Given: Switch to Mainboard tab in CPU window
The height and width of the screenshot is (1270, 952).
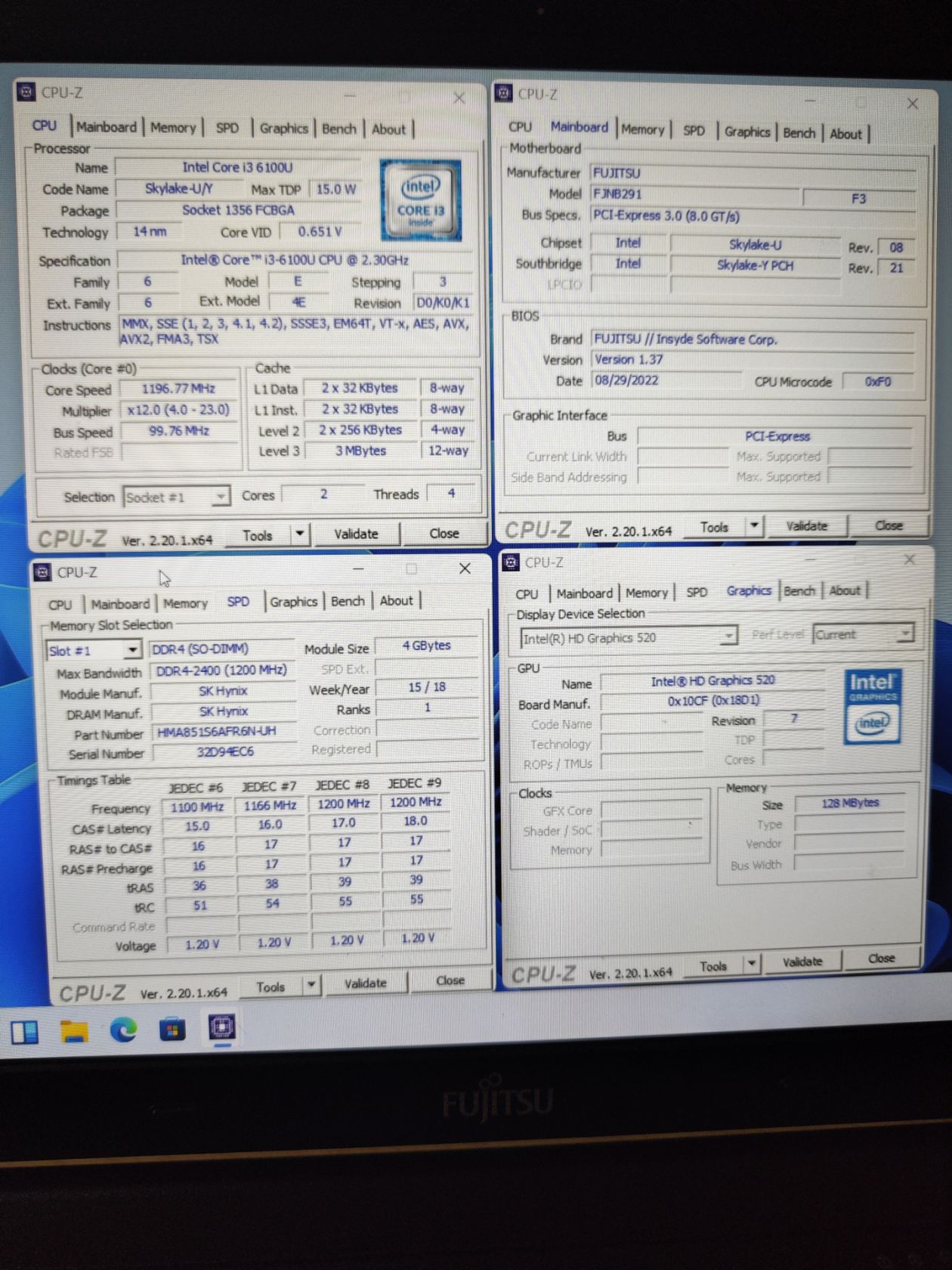Looking at the screenshot, I should [x=107, y=127].
